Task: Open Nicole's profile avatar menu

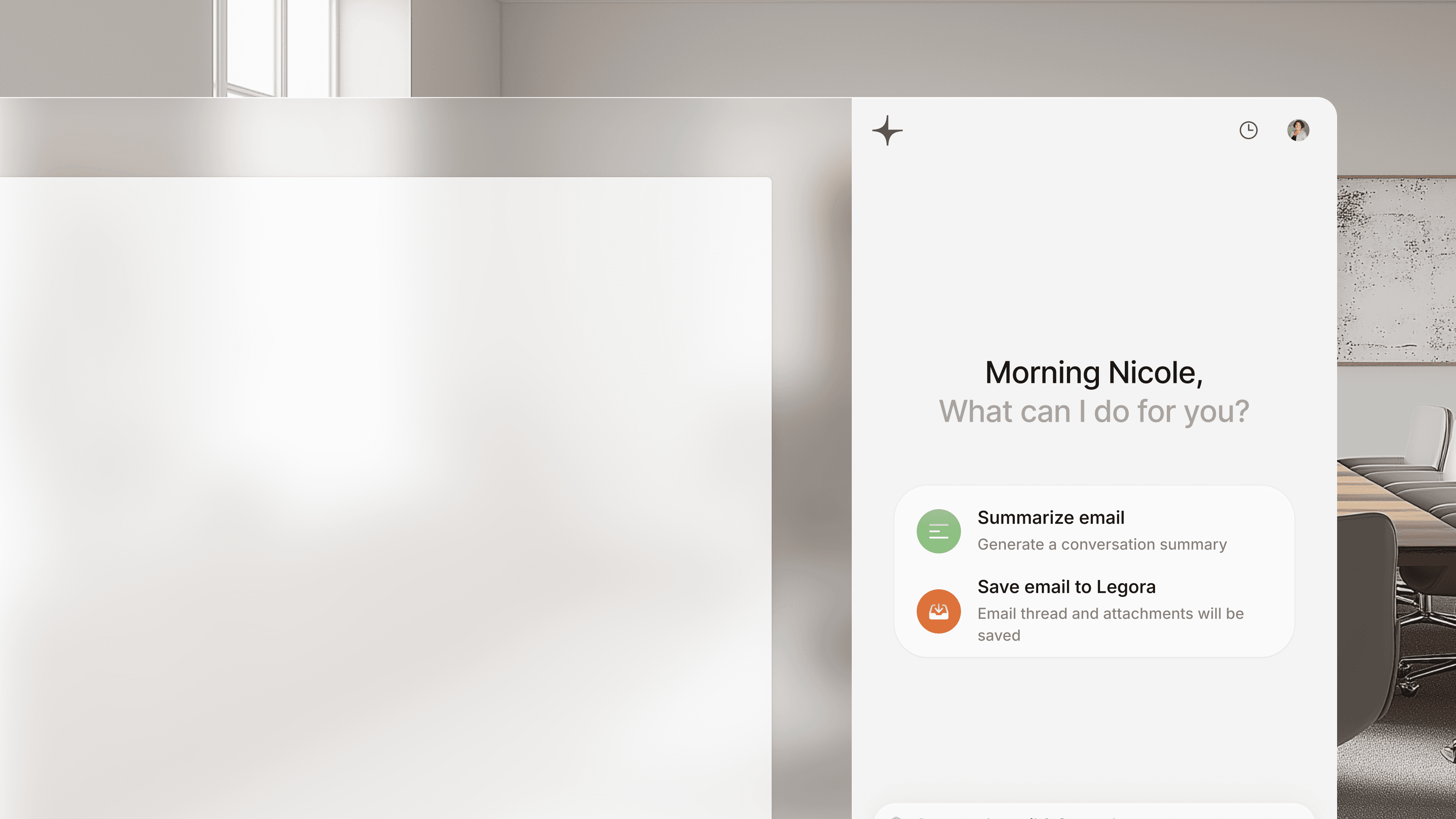Action: coord(1298,131)
